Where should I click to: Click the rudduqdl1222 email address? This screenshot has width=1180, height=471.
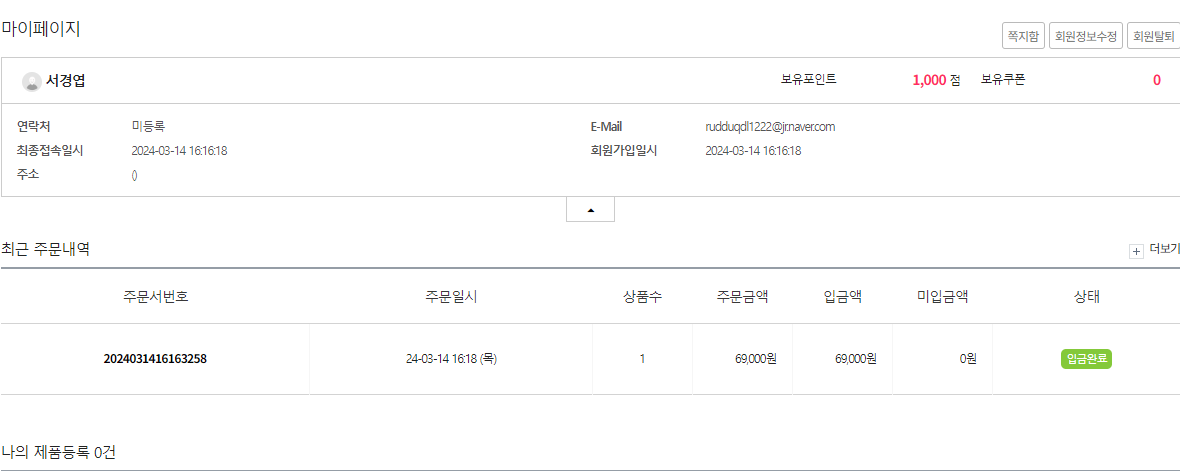point(770,127)
